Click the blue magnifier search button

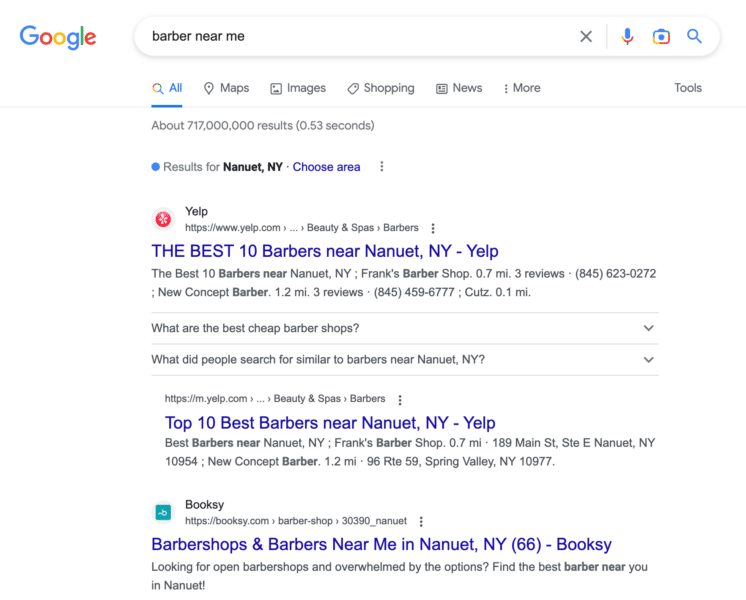[x=694, y=37]
